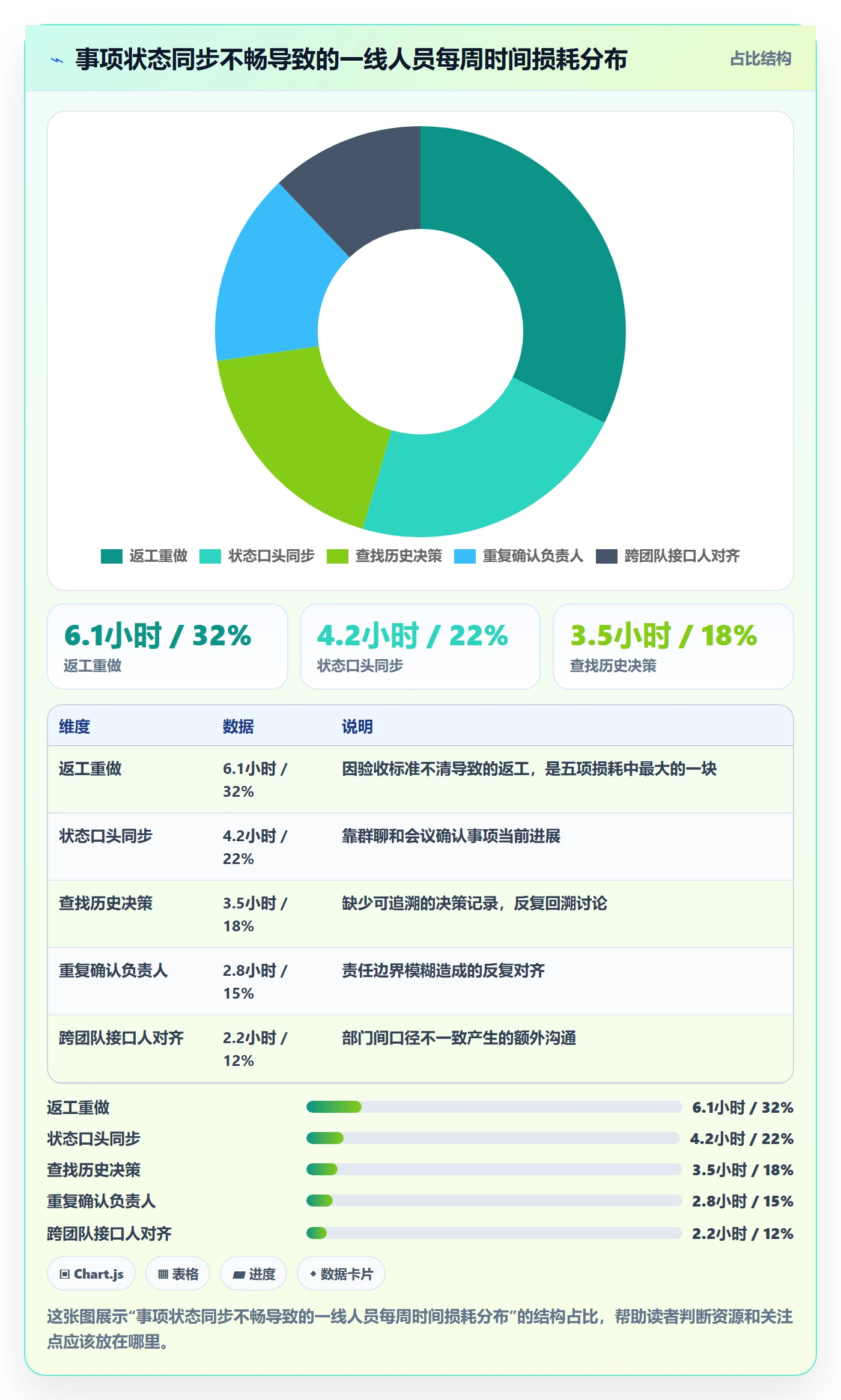Click the 查找历史决策 progress bar
Image resolution: width=841 pixels, height=1400 pixels.
[494, 1169]
